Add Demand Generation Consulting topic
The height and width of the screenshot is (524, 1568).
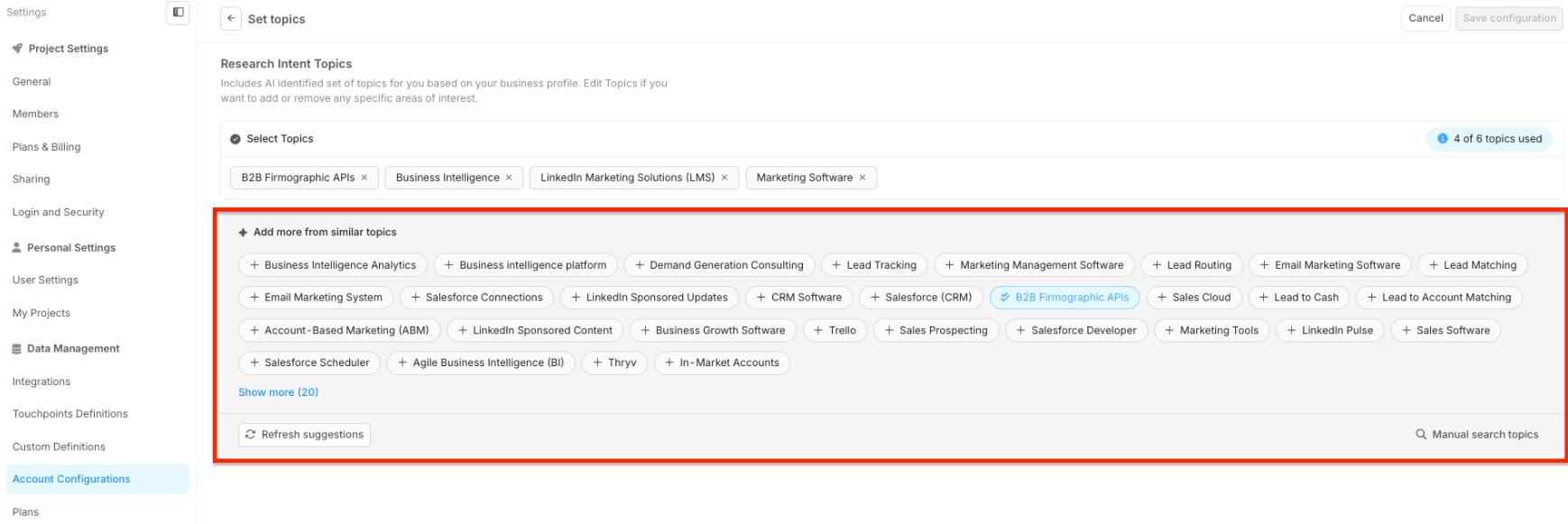(719, 265)
